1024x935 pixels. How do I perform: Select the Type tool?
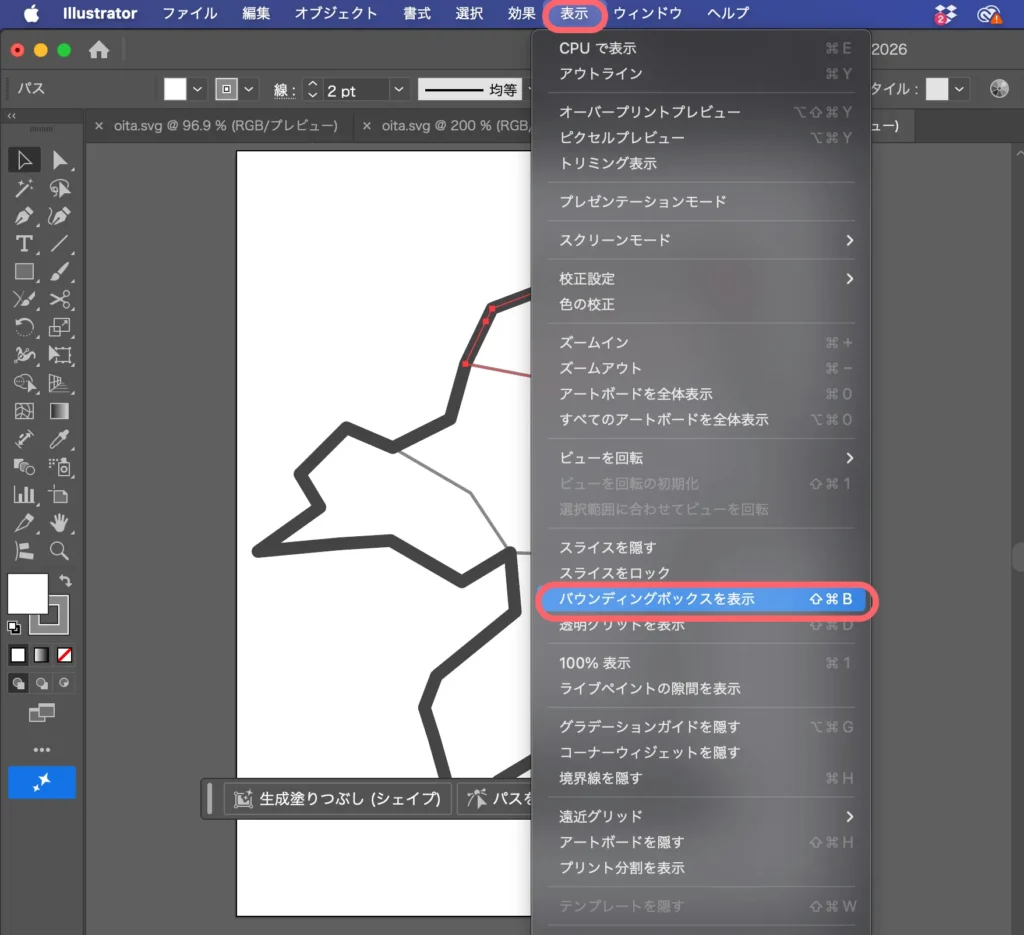click(23, 244)
